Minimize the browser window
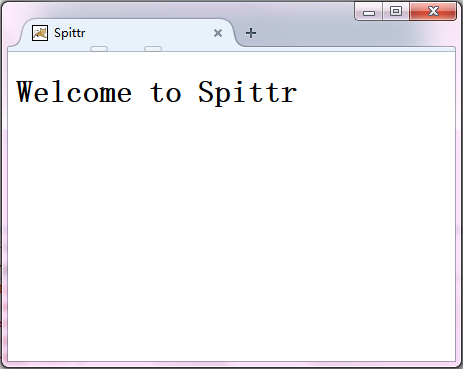Screen dimensions: 463x369 (369, 12)
